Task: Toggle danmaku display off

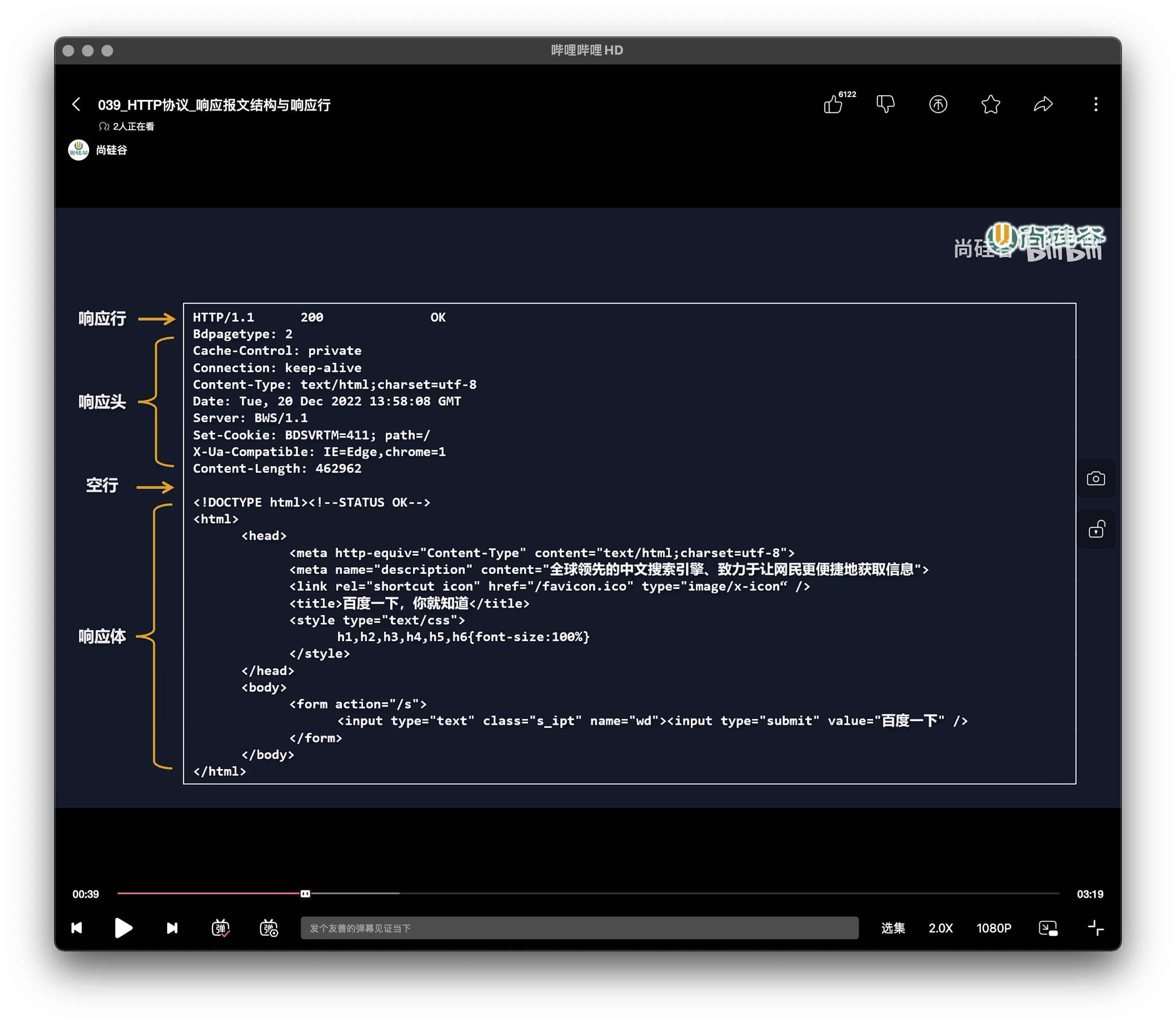Action: point(220,928)
